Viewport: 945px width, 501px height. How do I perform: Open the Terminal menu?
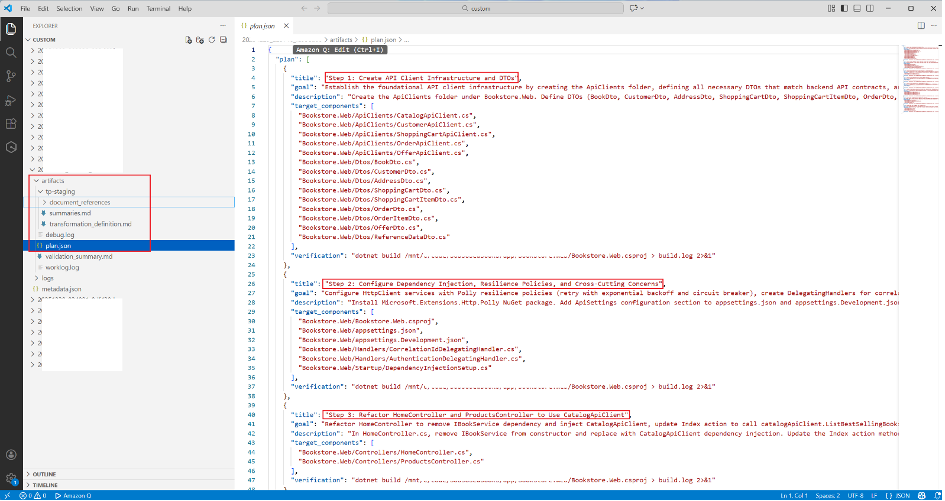(x=156, y=7)
